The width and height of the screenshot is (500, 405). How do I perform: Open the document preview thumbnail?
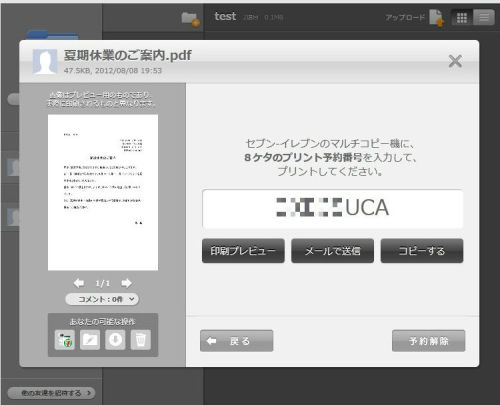103,192
